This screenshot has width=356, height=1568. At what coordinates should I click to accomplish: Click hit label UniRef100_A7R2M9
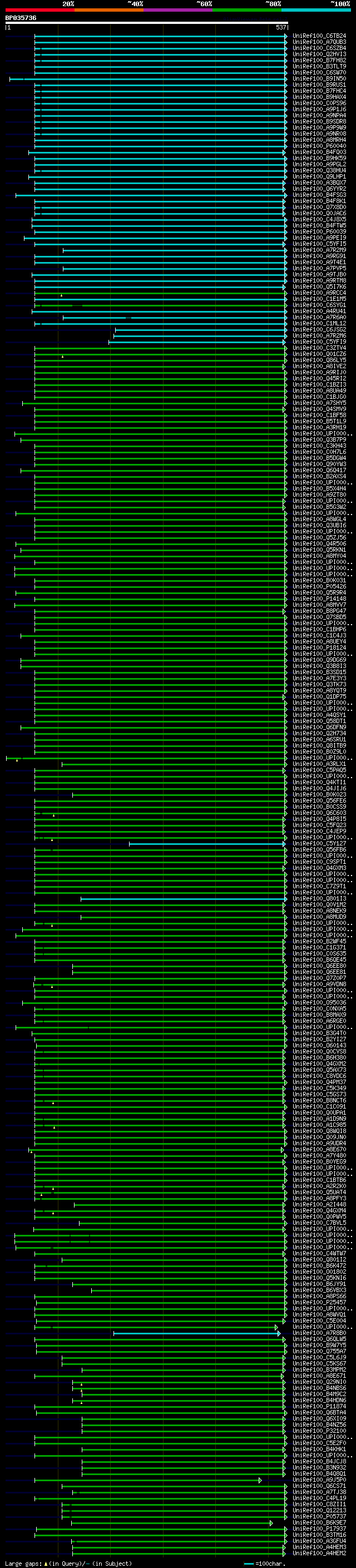319,250
